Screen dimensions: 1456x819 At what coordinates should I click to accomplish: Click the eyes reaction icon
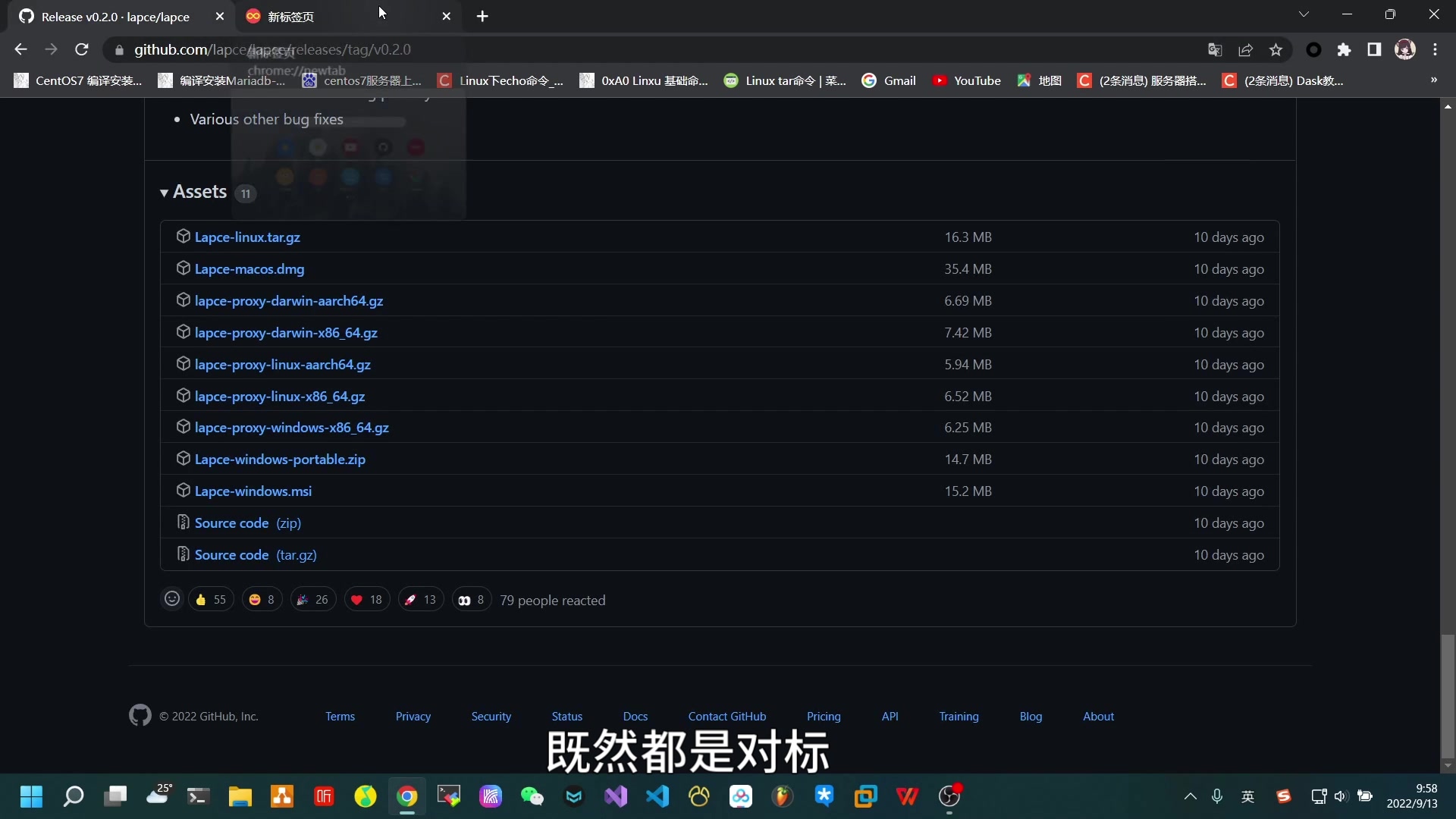tap(464, 600)
